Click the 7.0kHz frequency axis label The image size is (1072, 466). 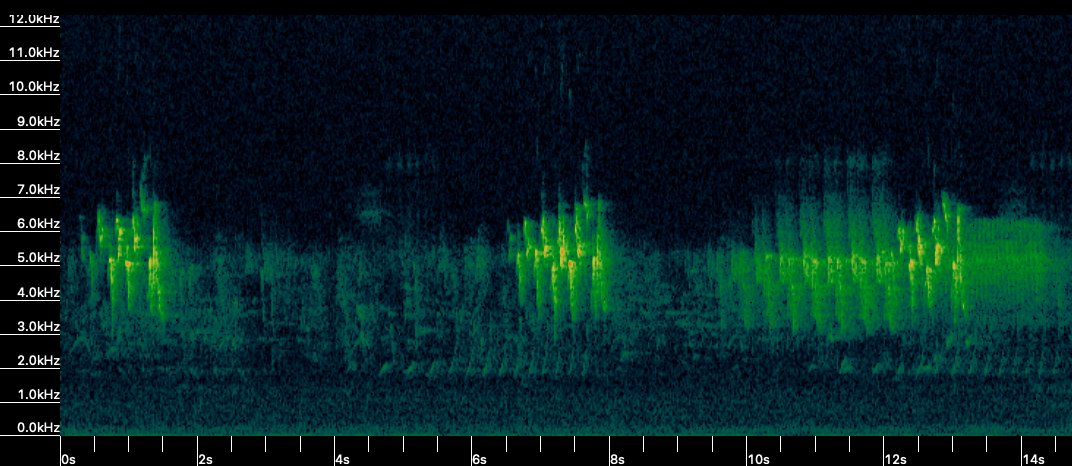(x=38, y=189)
